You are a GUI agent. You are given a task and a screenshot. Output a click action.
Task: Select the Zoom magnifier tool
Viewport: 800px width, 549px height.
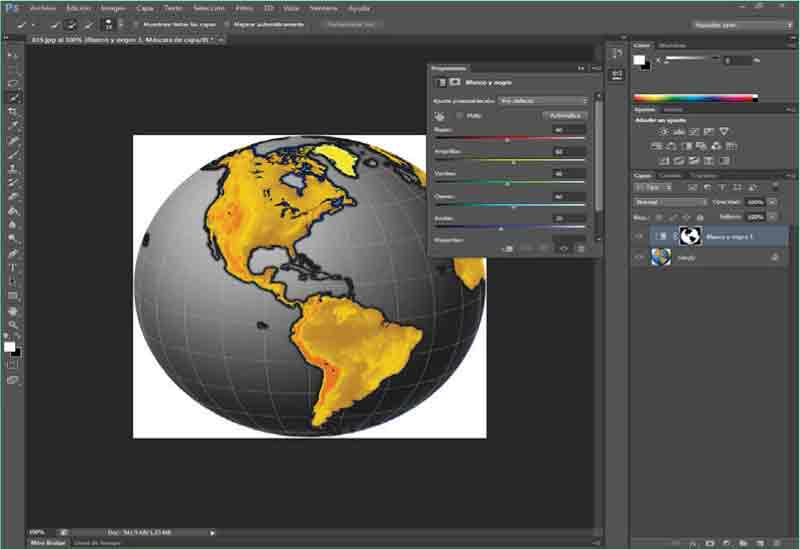[x=13, y=325]
